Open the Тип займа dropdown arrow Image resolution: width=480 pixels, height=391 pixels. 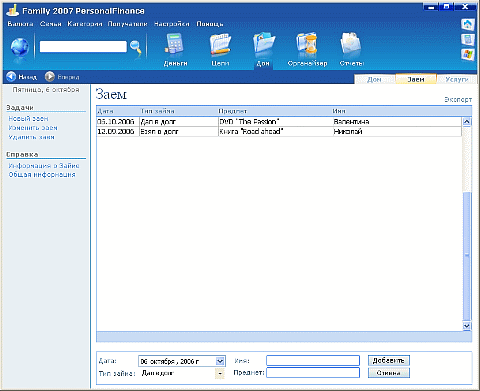point(220,373)
